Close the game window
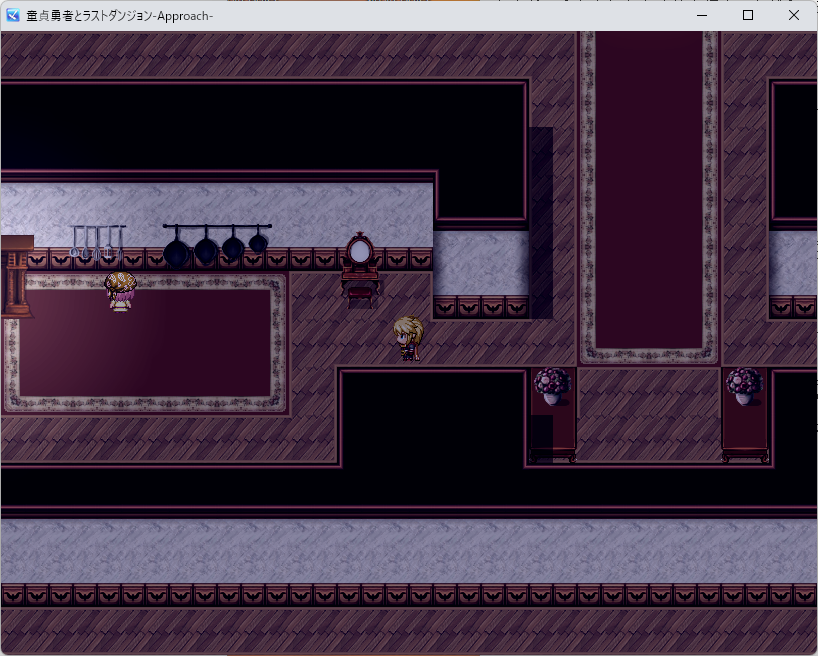Screen dimensions: 818x656 [794, 16]
